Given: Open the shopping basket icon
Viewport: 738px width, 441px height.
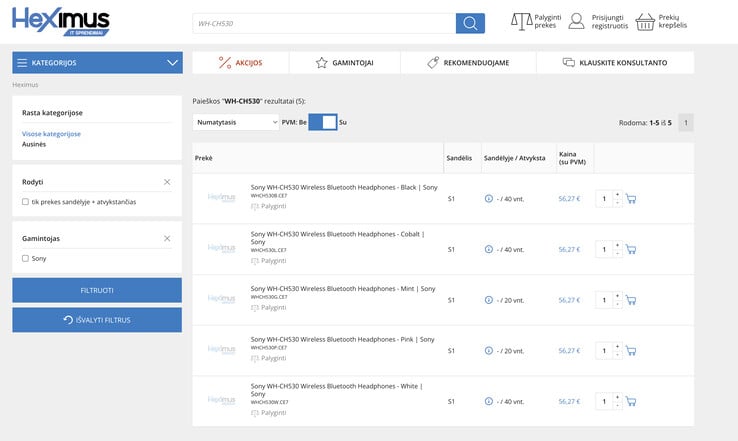Looking at the screenshot, I should [x=645, y=22].
